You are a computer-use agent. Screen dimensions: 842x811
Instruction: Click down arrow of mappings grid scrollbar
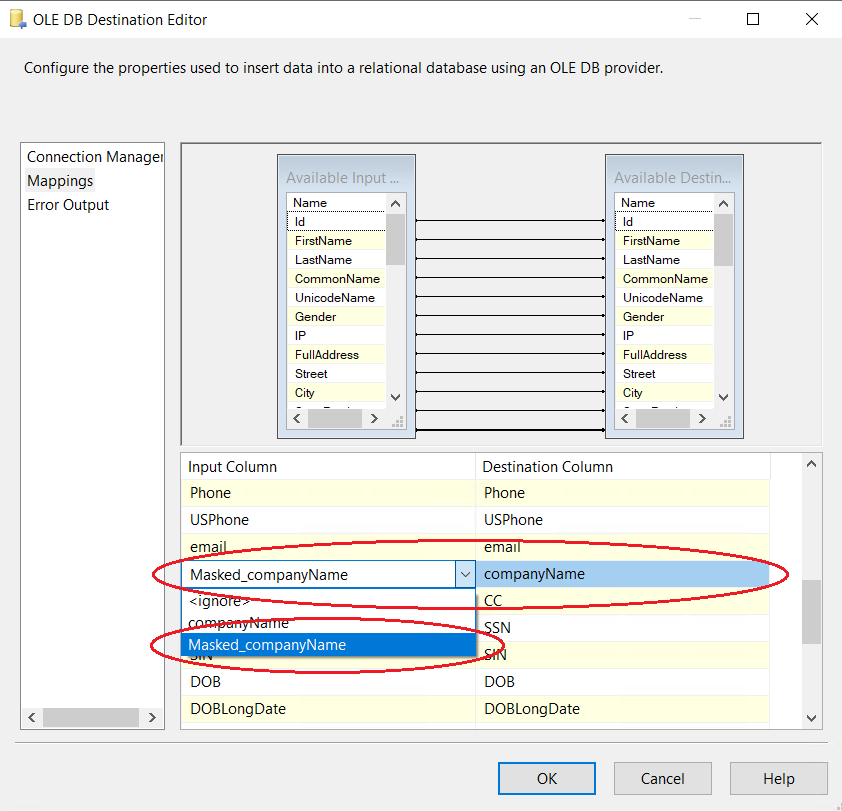(812, 717)
